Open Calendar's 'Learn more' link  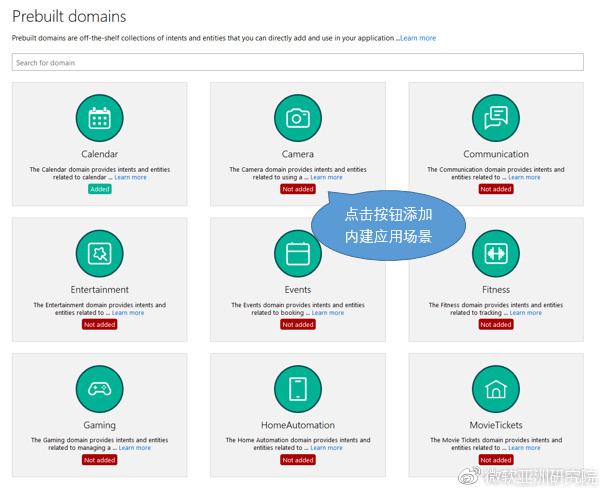130,178
